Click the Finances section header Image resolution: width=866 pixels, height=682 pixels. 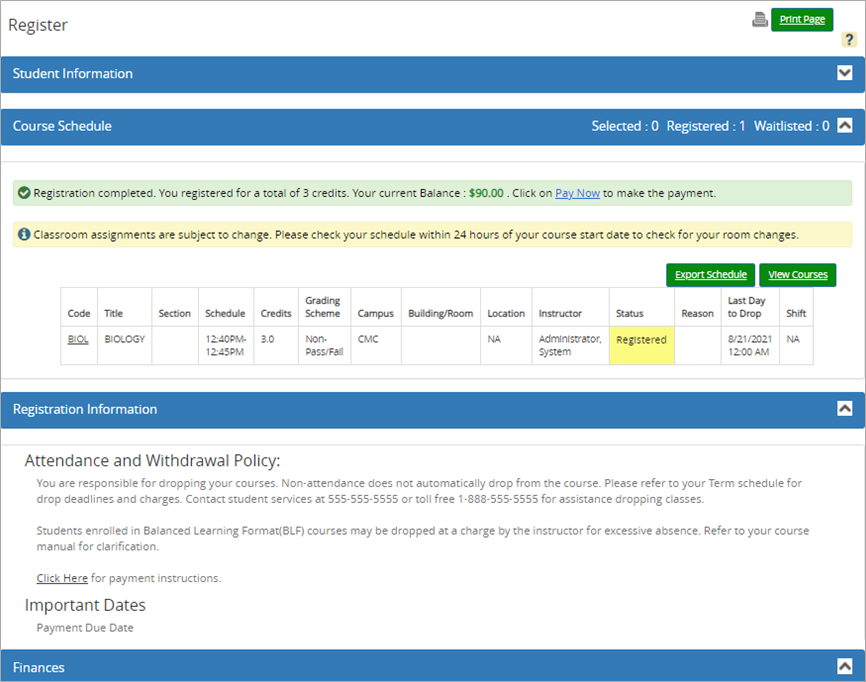tap(38, 667)
